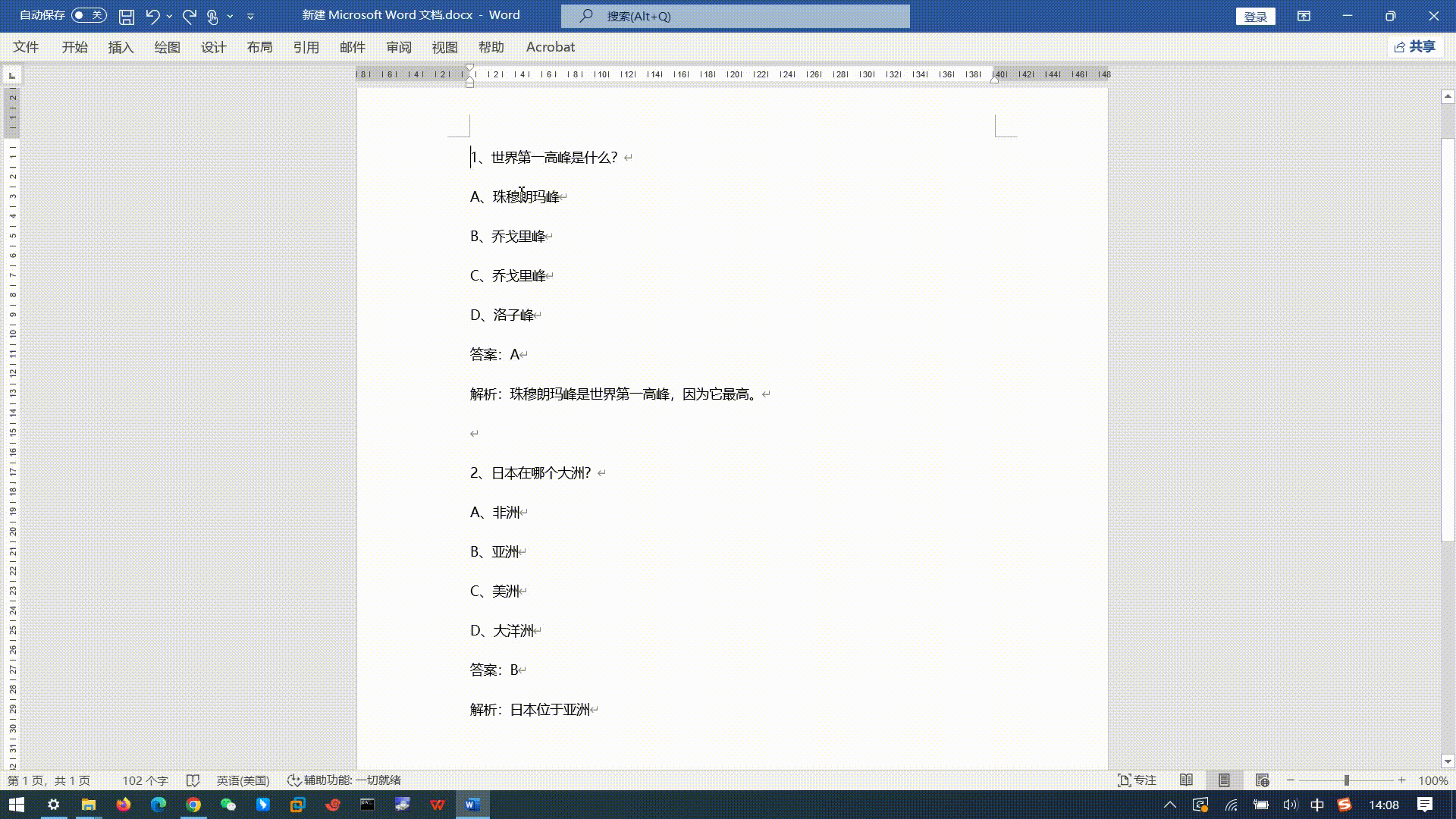Switch to Web Layout view icon

tap(1262, 780)
